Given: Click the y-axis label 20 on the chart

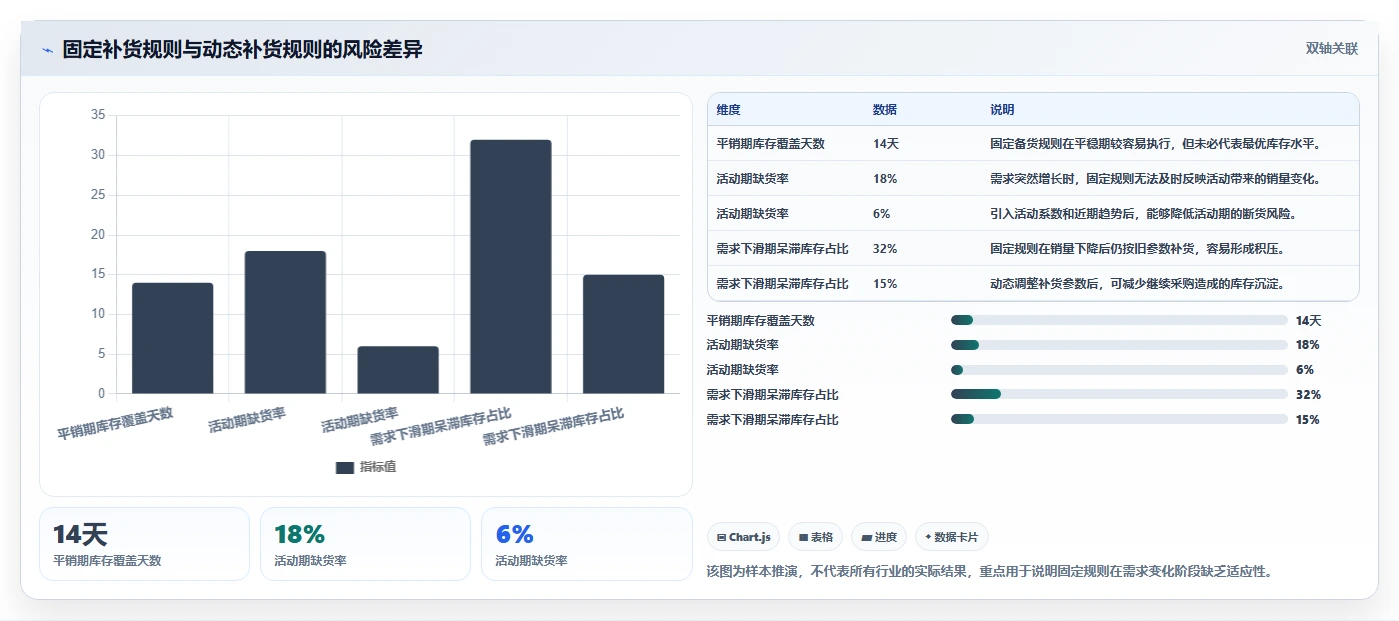Looking at the screenshot, I should 98,235.
